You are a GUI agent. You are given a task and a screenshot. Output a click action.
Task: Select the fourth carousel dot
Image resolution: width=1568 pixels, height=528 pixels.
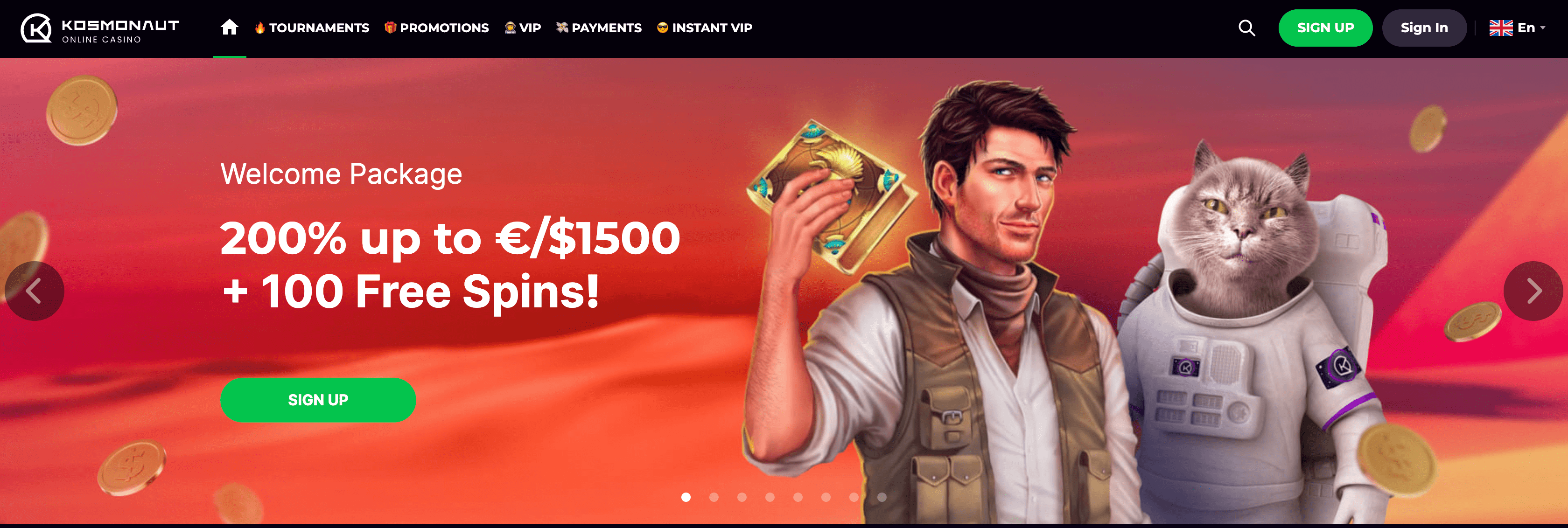[x=770, y=497]
